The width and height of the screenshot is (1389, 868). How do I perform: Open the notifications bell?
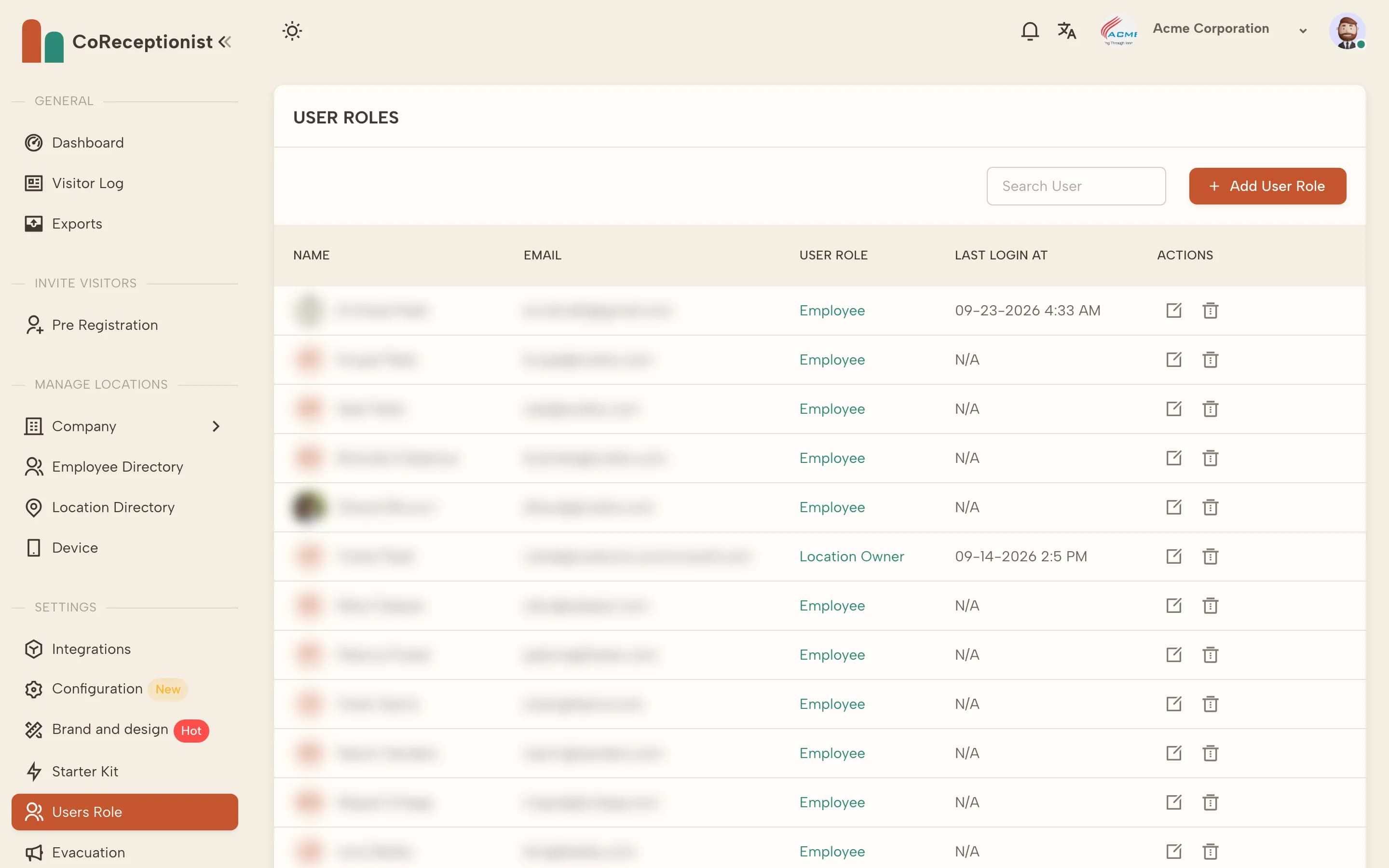[1030, 31]
